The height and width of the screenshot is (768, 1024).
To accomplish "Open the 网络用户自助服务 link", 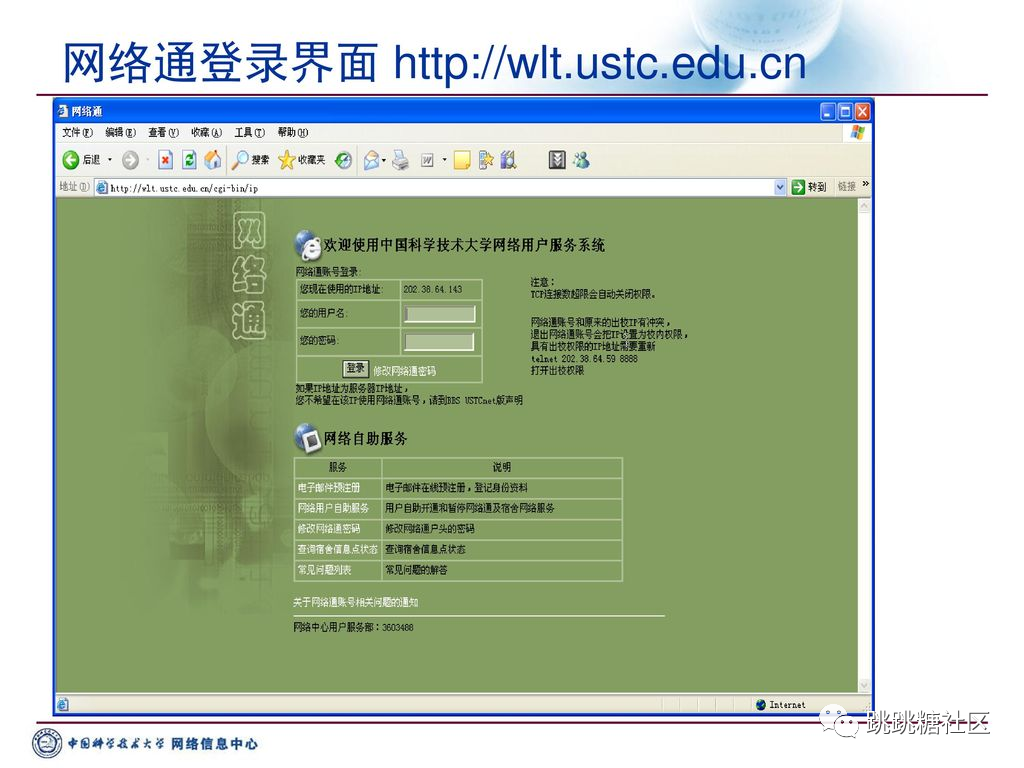I will pyautogui.click(x=333, y=508).
